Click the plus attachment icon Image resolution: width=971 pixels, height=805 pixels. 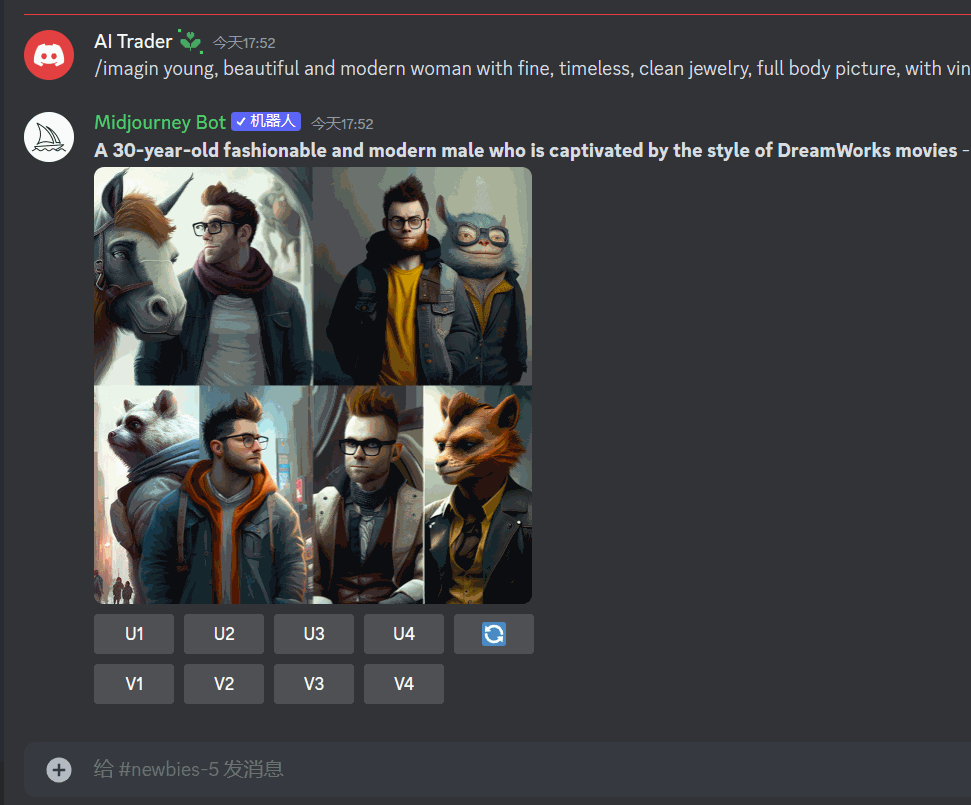coord(59,769)
